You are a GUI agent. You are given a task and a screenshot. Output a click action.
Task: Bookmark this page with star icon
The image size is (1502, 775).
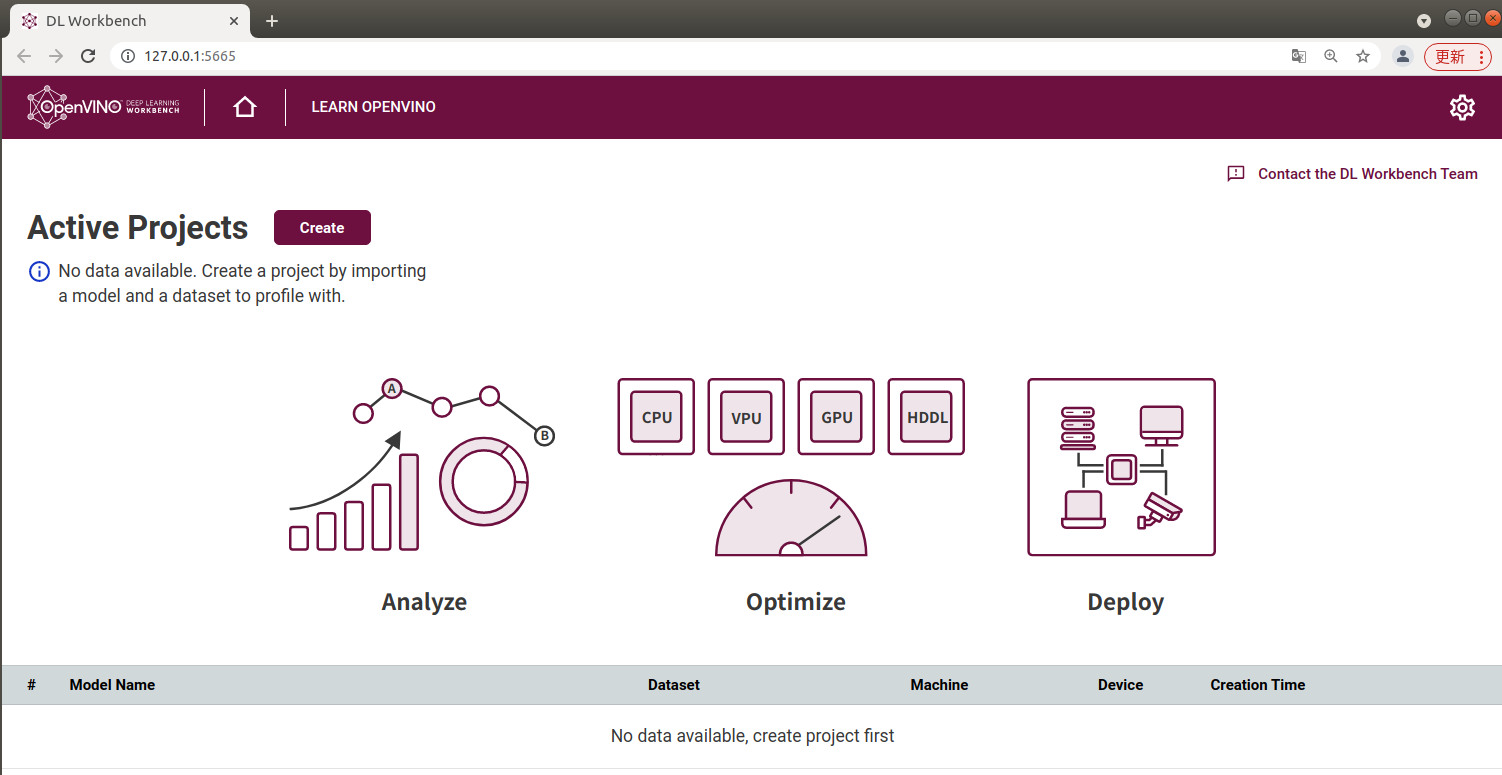point(1362,56)
